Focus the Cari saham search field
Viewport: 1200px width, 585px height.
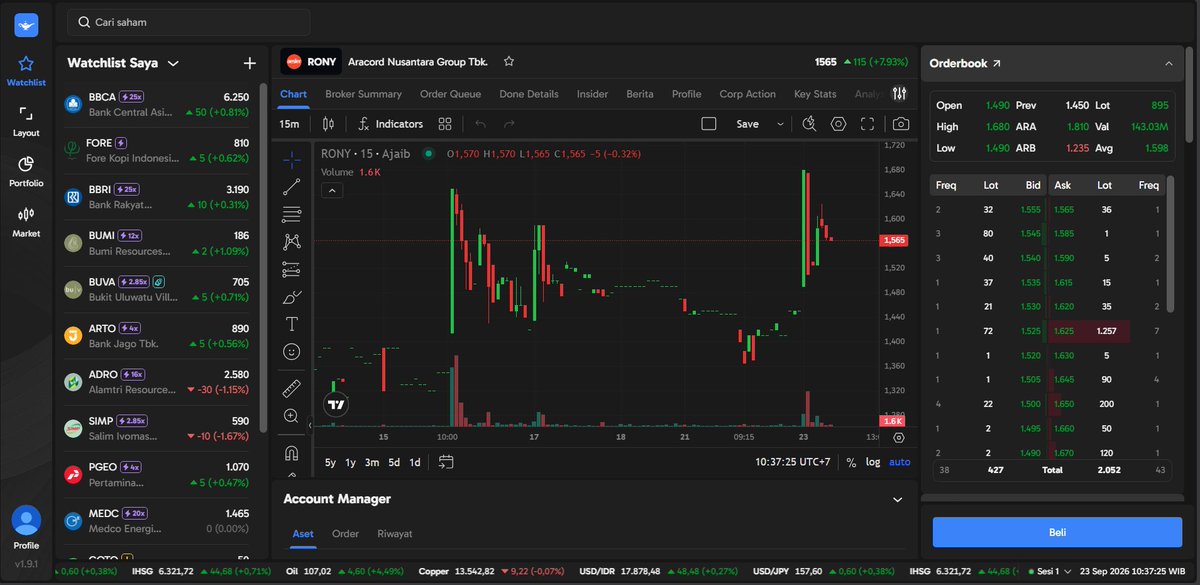(x=188, y=22)
